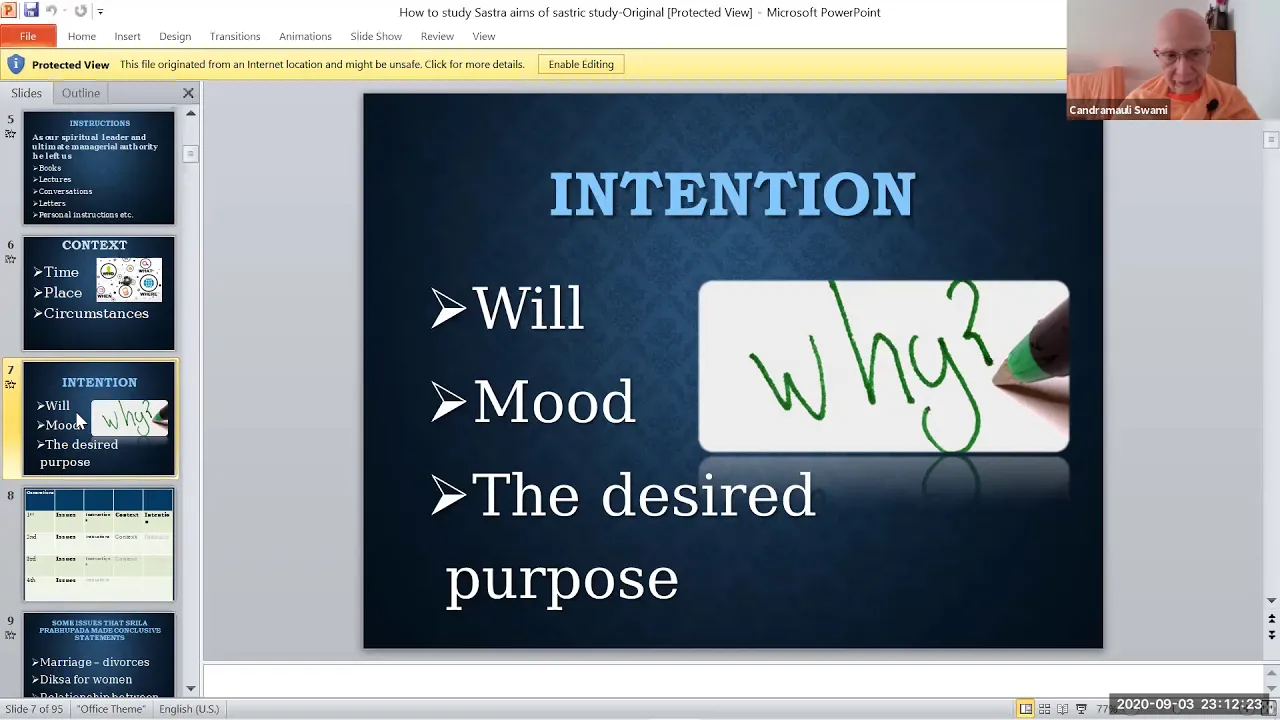Click the animation star icon beside slide 6
The width and height of the screenshot is (1280, 720).
click(11, 259)
